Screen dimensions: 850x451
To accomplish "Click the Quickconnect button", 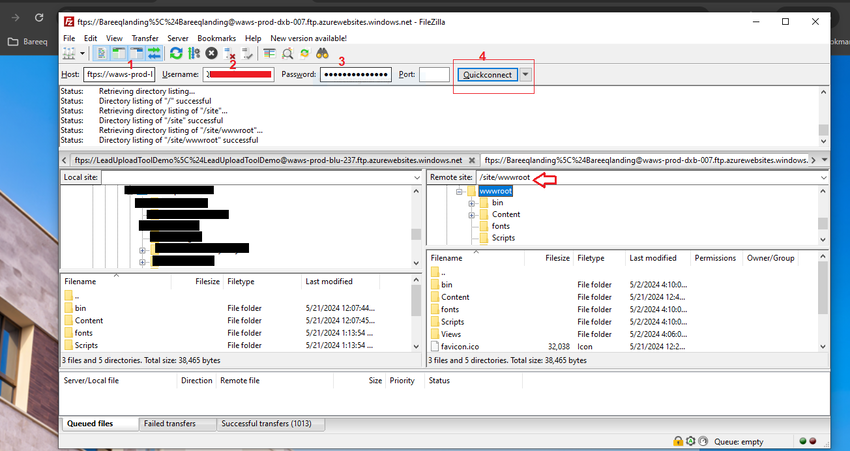I will point(487,75).
